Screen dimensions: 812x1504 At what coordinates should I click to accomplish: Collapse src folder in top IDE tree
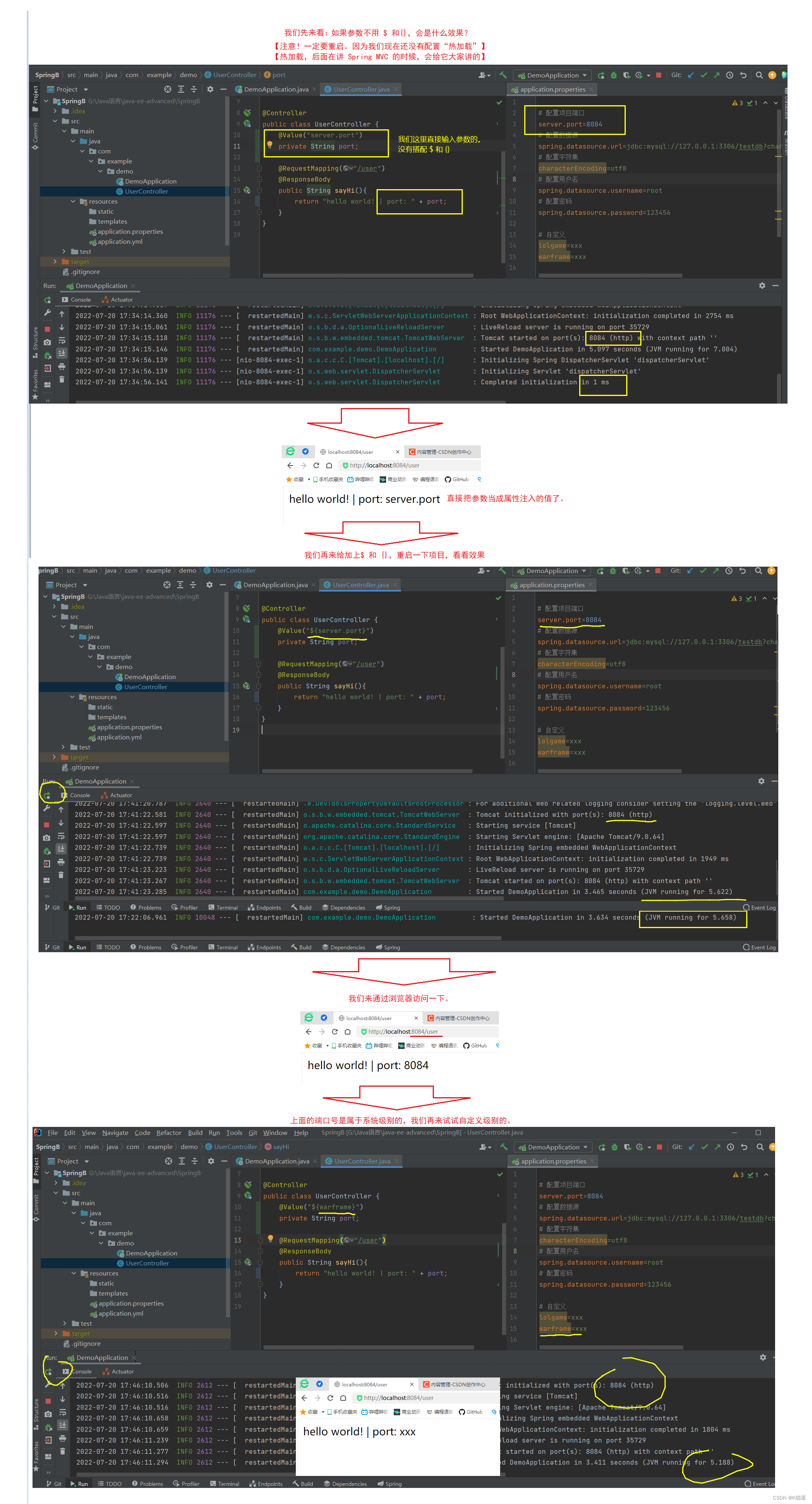pos(55,121)
